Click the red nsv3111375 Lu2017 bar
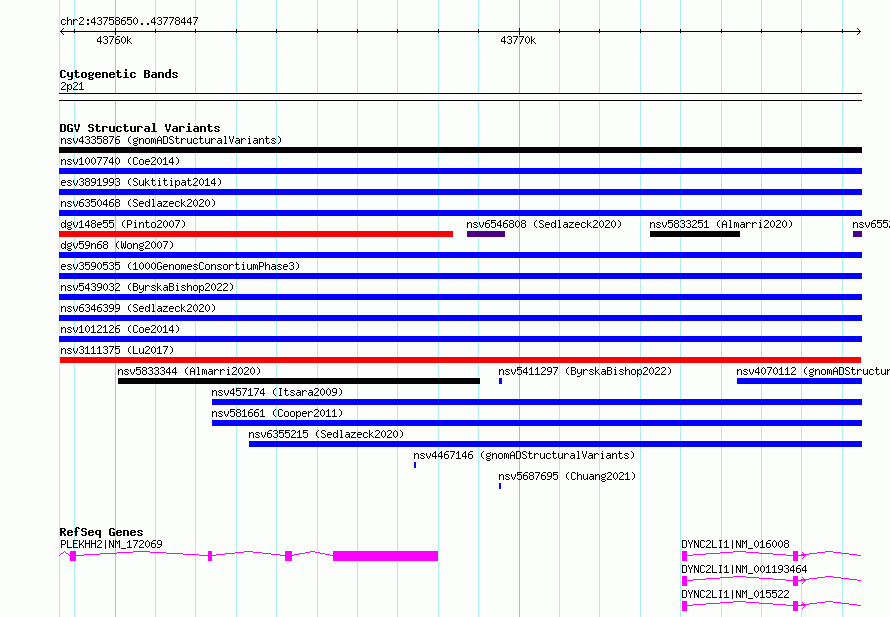890x617 pixels. point(460,360)
